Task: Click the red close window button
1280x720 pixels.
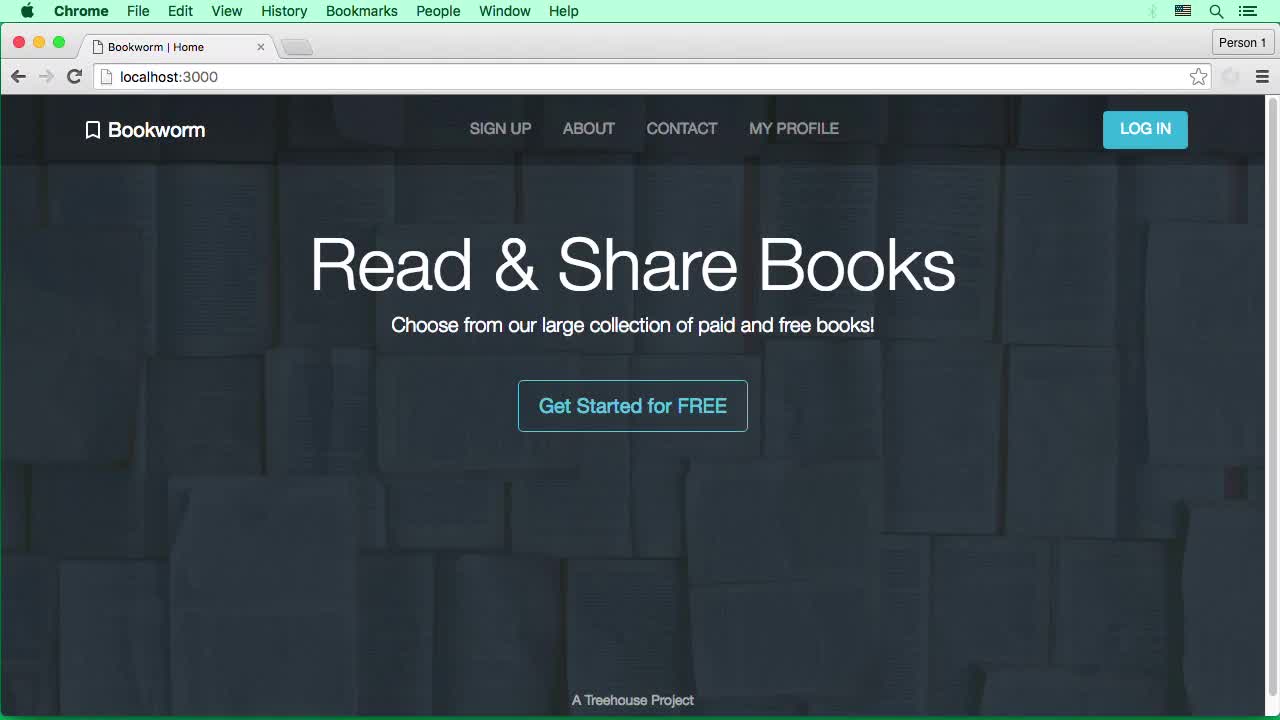Action: (x=19, y=42)
